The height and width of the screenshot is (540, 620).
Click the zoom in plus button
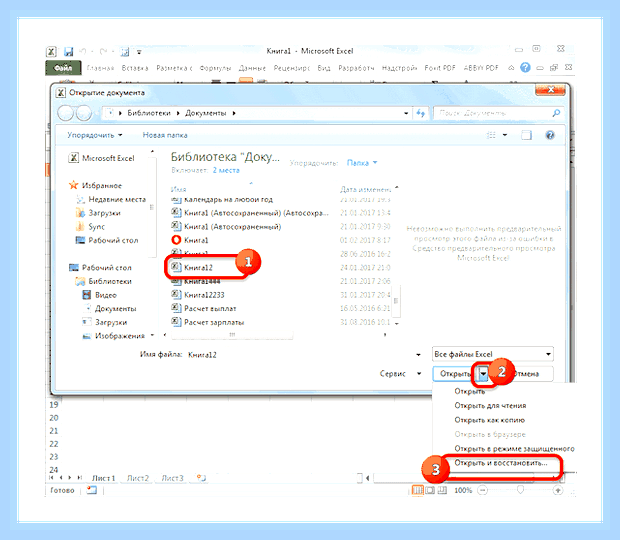[558, 490]
